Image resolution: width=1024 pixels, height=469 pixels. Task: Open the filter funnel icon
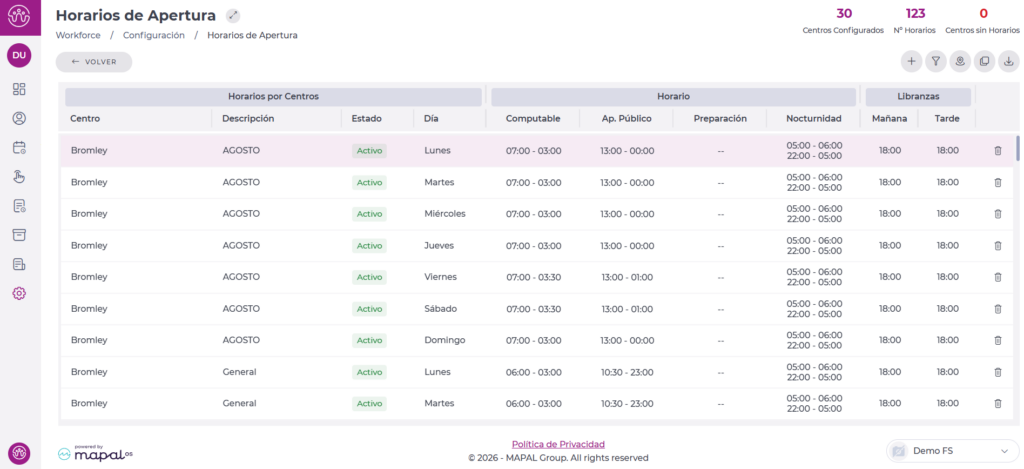click(935, 62)
